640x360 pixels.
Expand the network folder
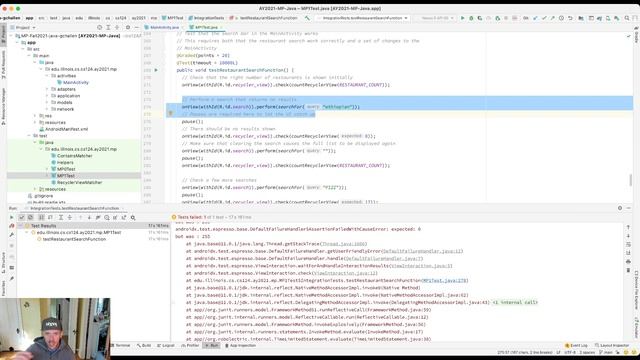point(47,109)
